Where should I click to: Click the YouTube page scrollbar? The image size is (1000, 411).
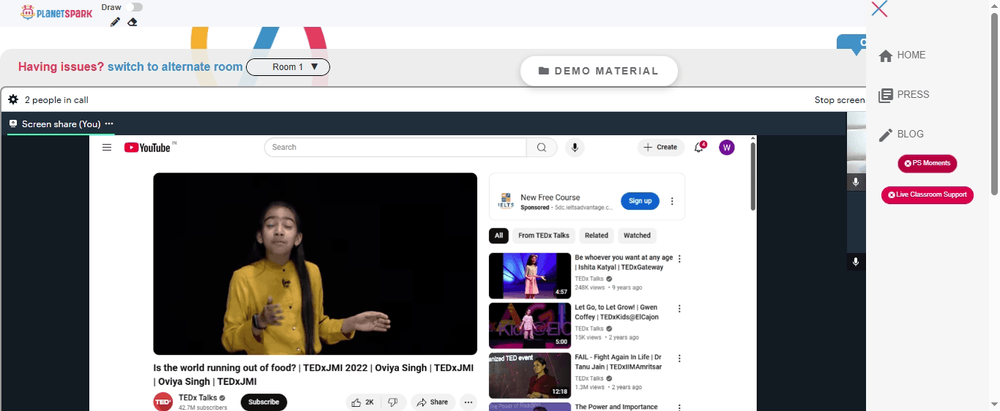(753, 176)
